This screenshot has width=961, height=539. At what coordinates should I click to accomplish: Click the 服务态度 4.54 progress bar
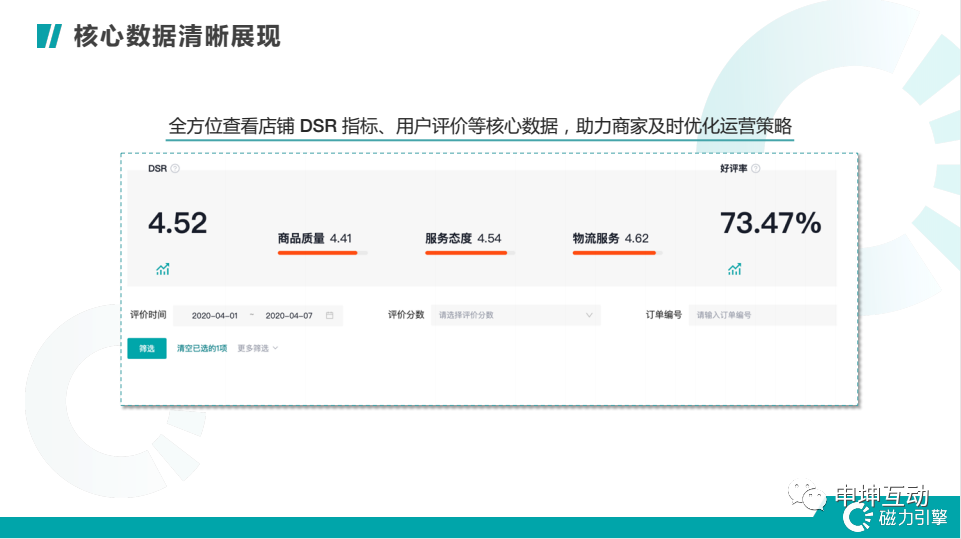point(469,253)
